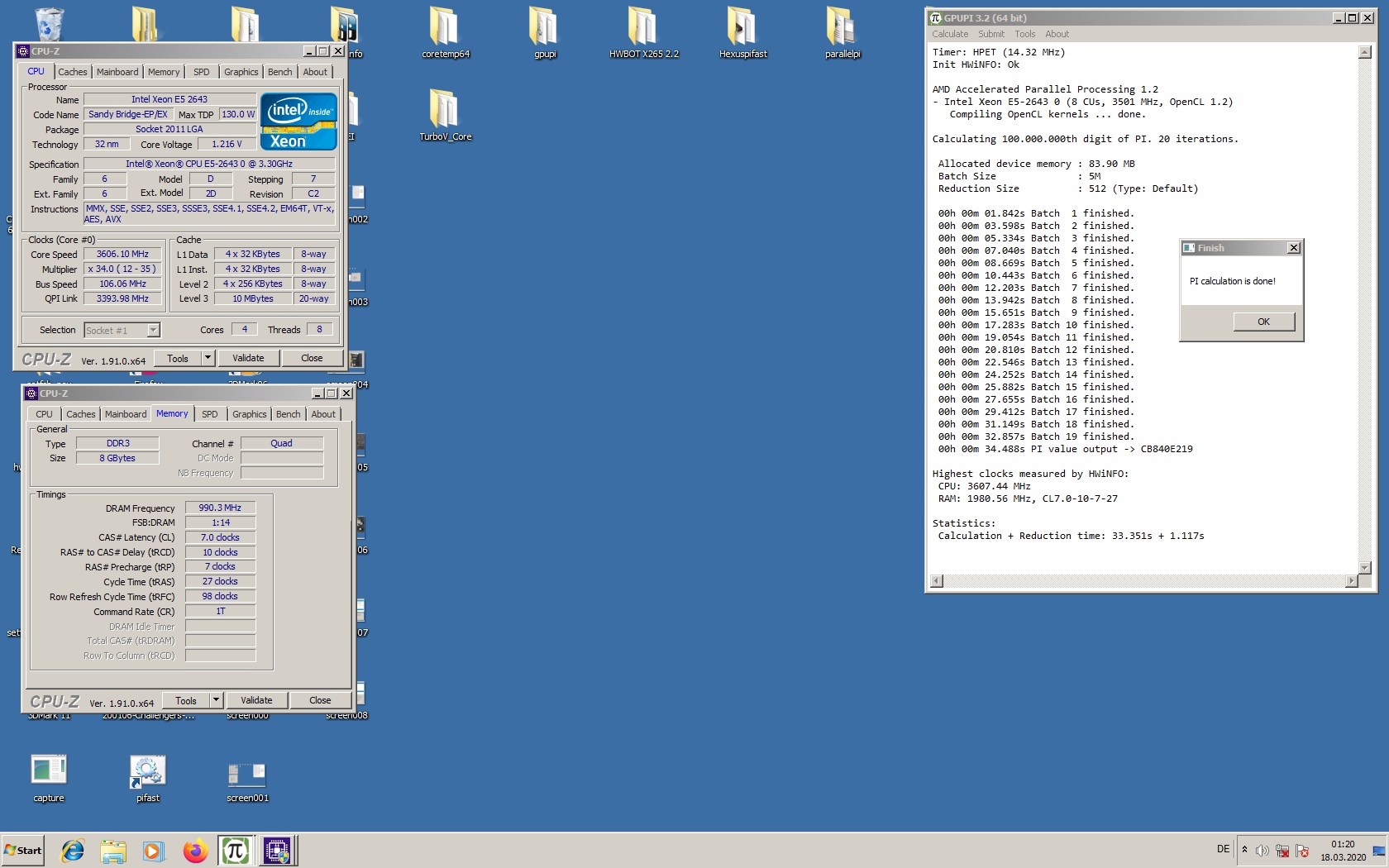The image size is (1389, 868).
Task: Open Tools dropdown arrow in upper CPU-Z
Action: pyautogui.click(x=208, y=358)
